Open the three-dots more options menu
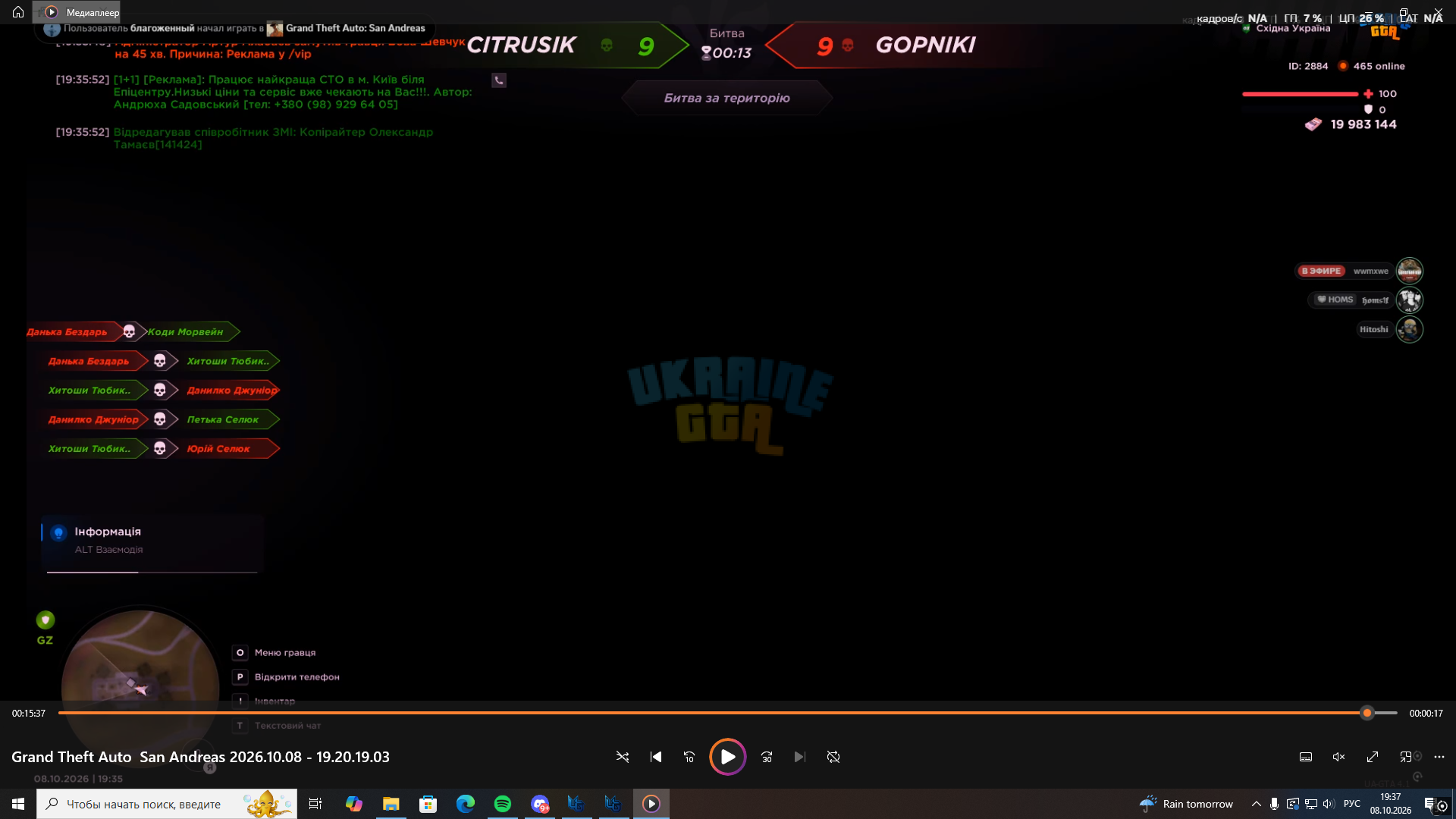The image size is (1456, 819). [x=1439, y=757]
